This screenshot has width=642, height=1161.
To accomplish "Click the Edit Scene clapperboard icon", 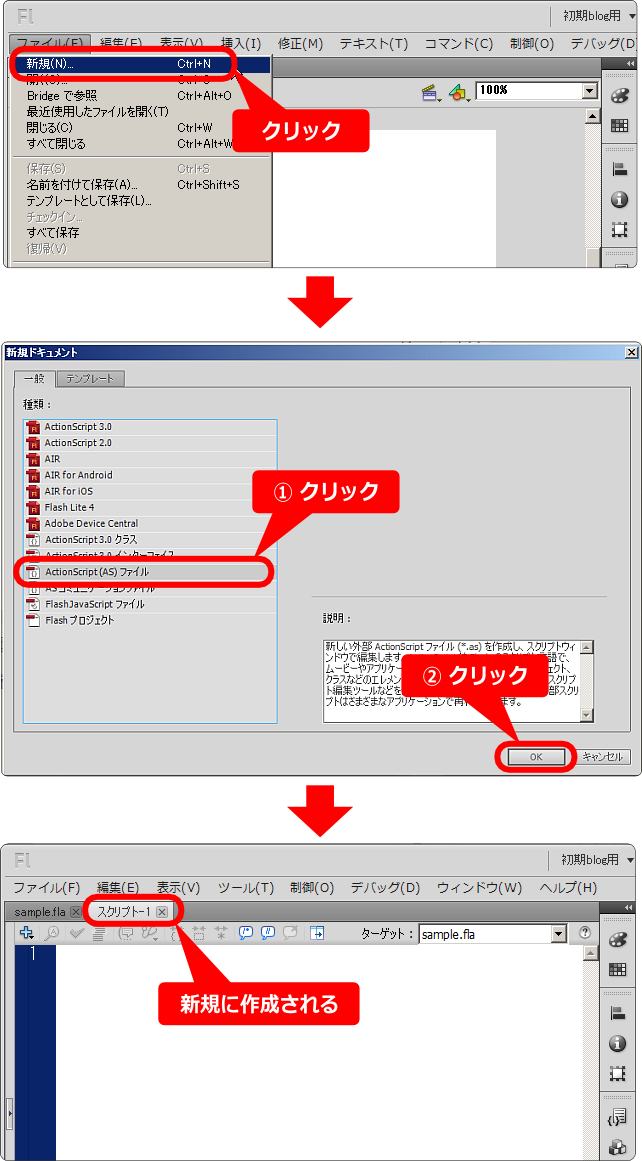I will pyautogui.click(x=430, y=92).
